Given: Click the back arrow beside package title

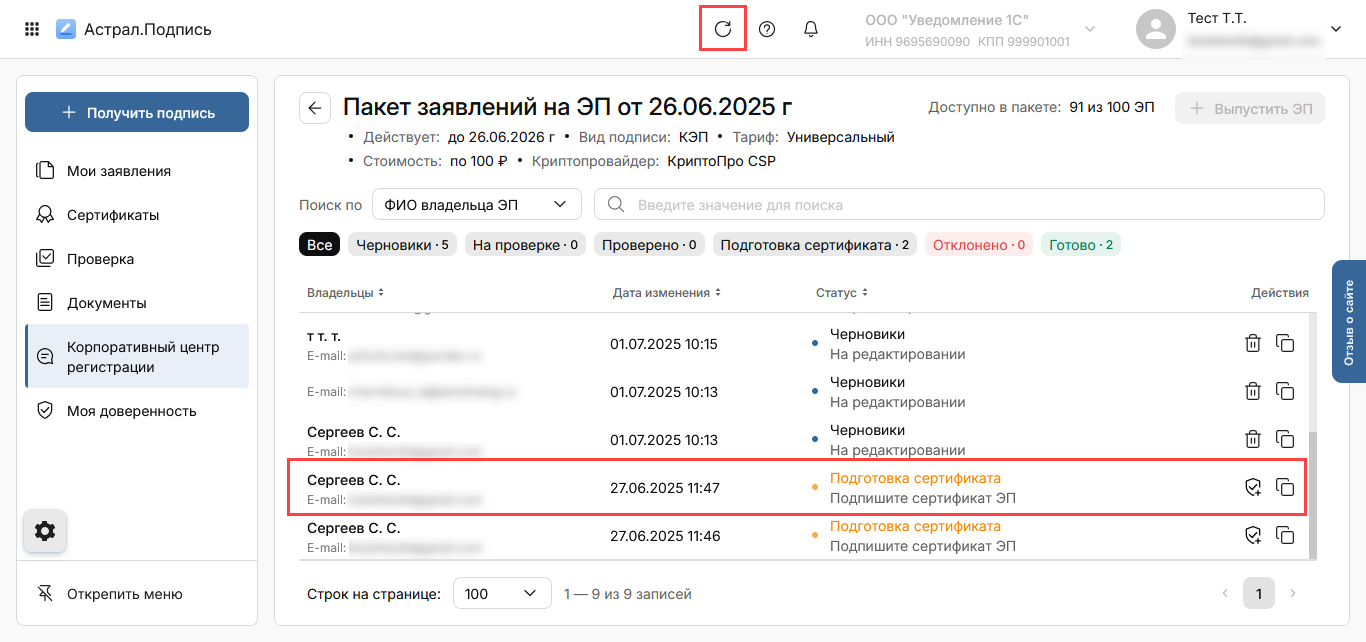Looking at the screenshot, I should tap(315, 108).
